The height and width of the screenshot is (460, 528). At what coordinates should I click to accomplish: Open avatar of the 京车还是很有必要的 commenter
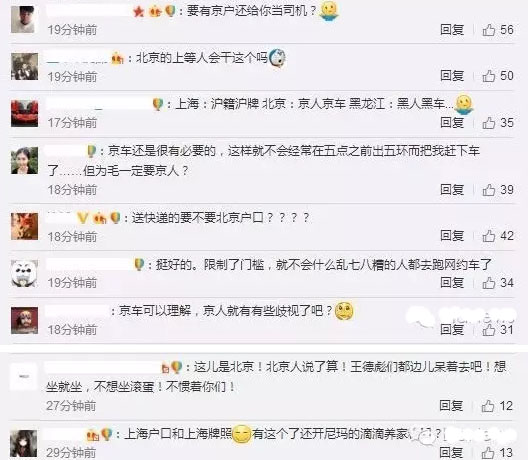[25, 161]
